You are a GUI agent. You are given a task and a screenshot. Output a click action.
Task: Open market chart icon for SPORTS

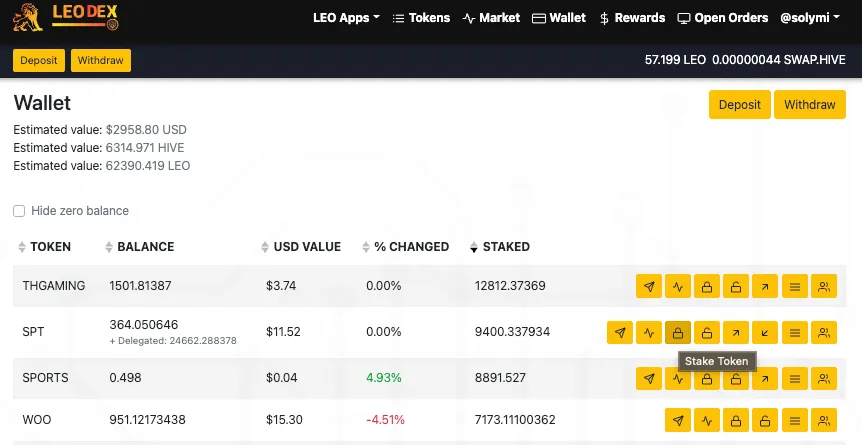[x=678, y=380]
